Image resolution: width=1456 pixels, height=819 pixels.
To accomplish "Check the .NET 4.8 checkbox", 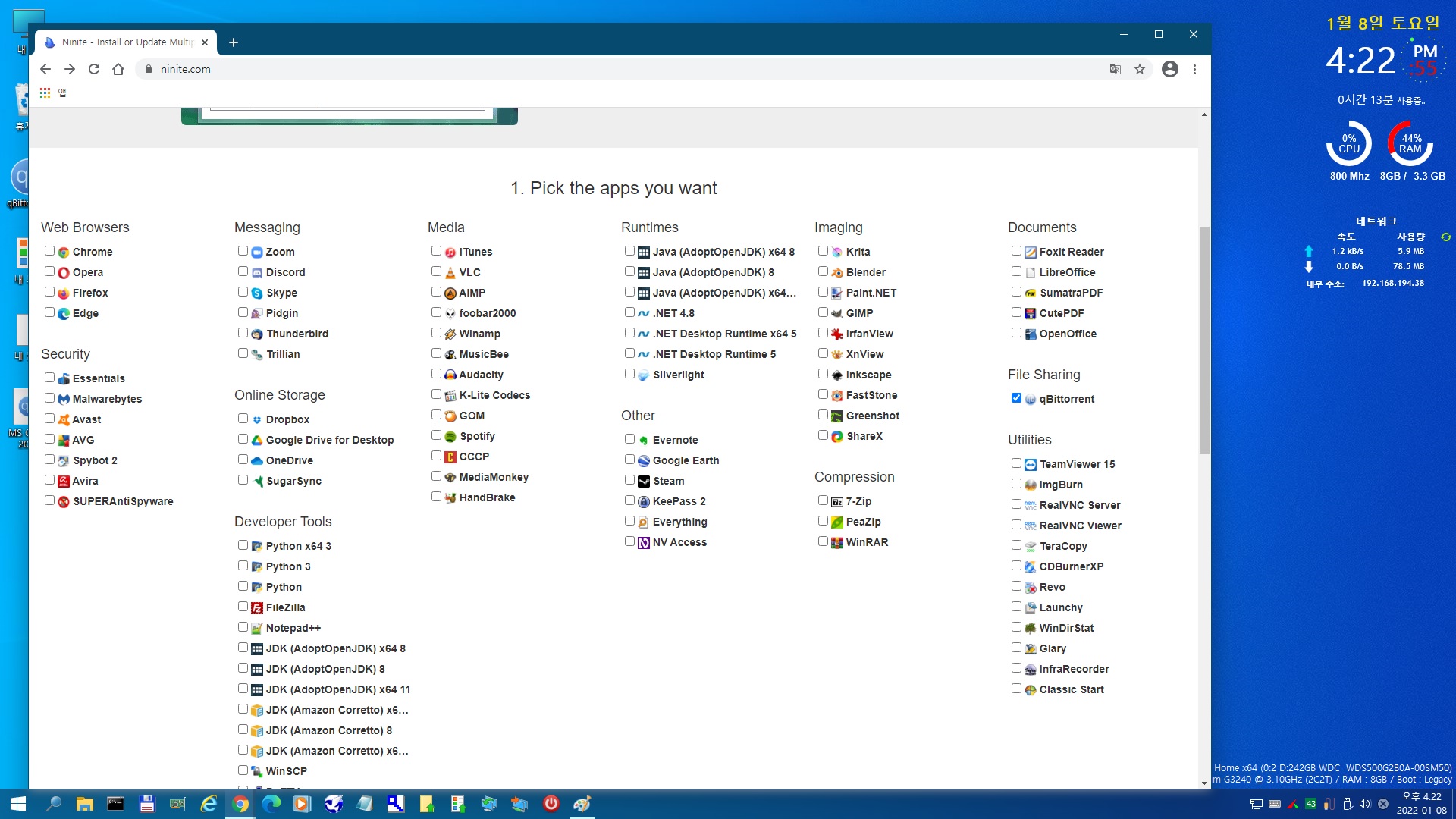I will coord(629,312).
